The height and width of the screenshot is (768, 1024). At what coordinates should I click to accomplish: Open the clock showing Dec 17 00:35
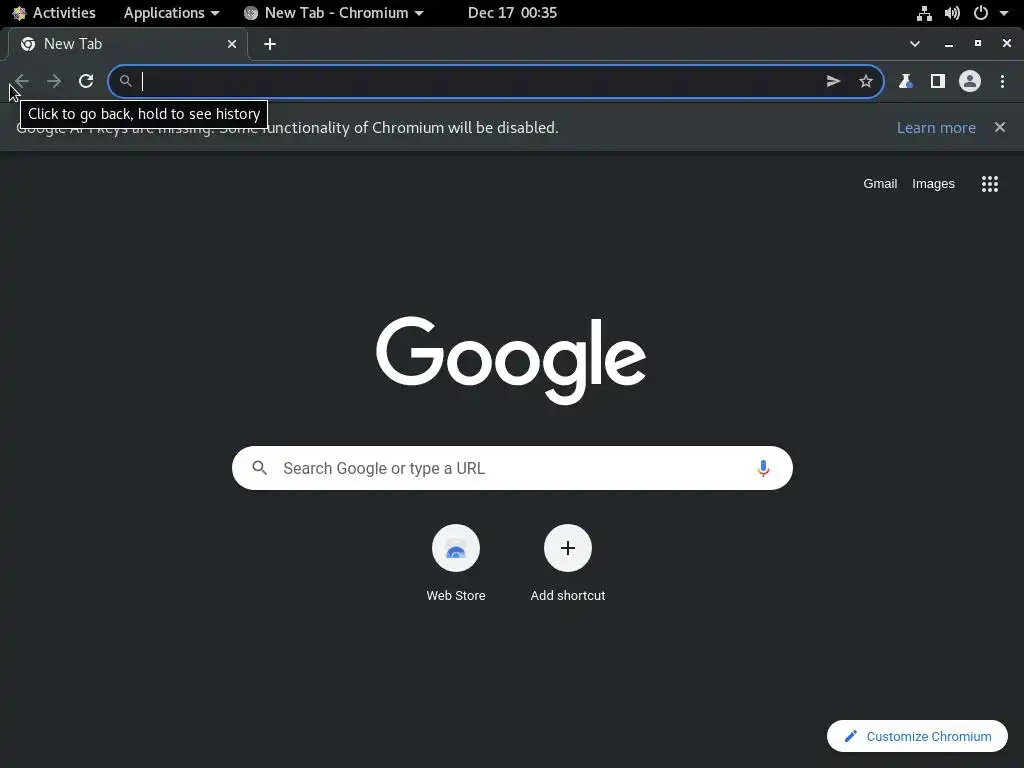(512, 12)
